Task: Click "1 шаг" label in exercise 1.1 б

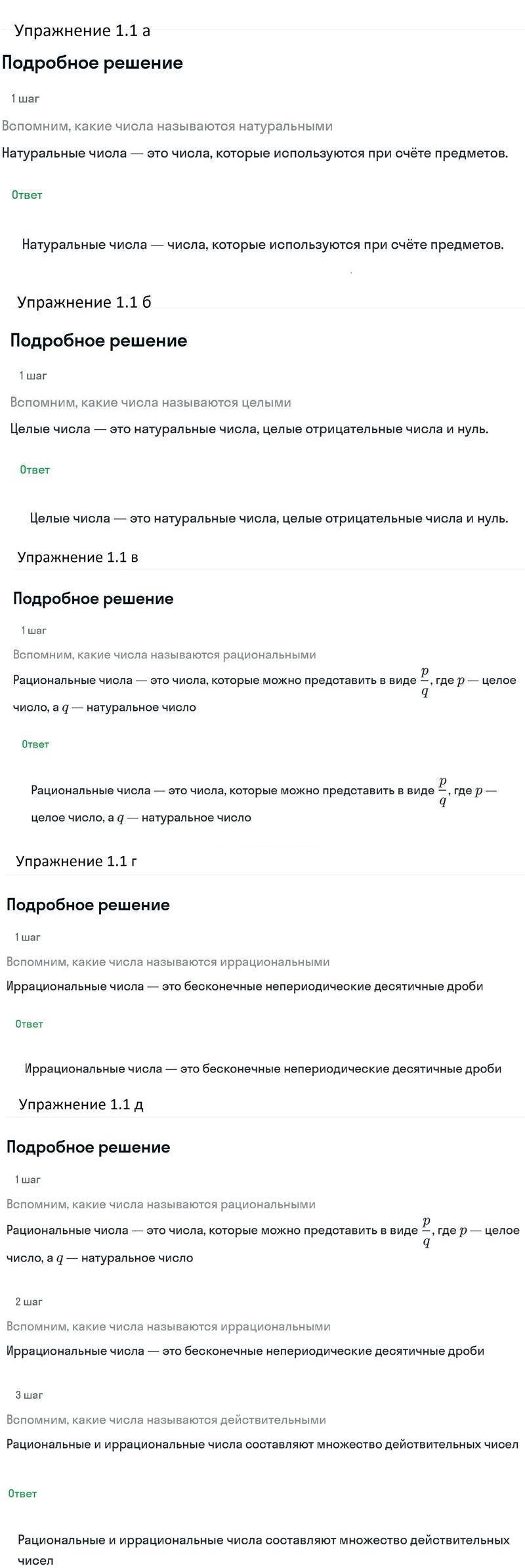Action: 33,376
